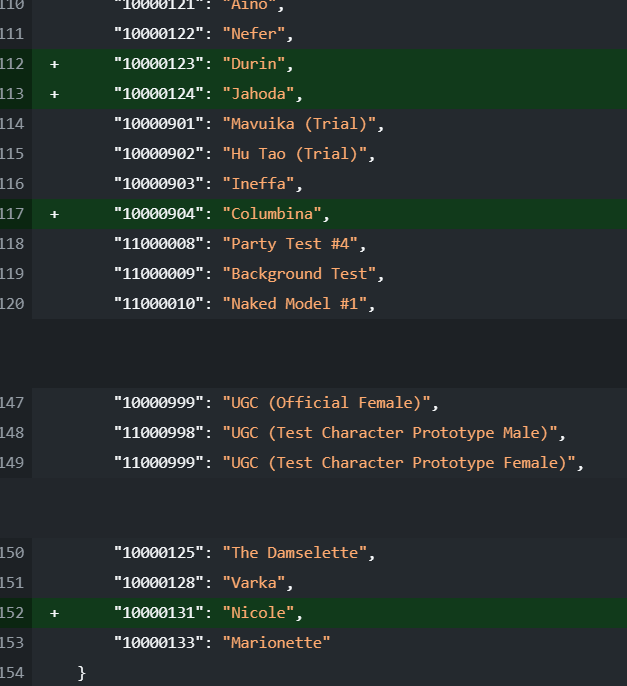
Task: Click "UGC (Test Character Prototype Male)"
Action: point(390,433)
